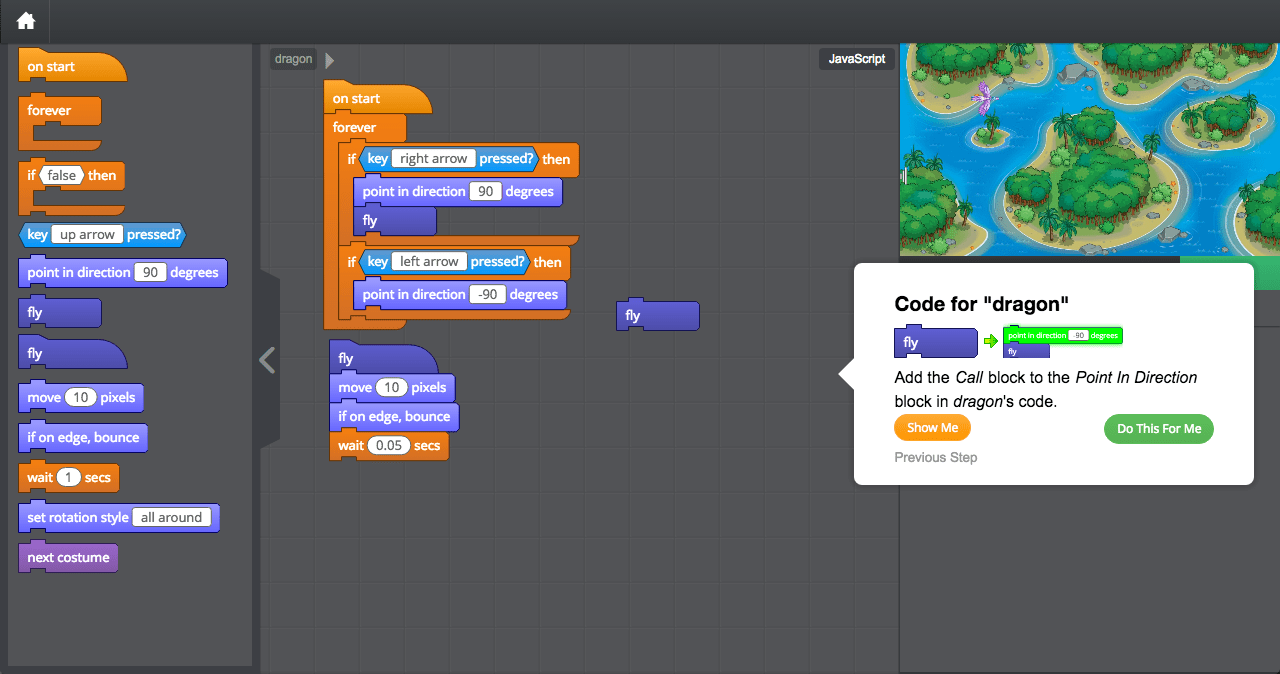1280x674 pixels.
Task: Collapse the block palette with the chevron arrow
Action: coord(267,360)
